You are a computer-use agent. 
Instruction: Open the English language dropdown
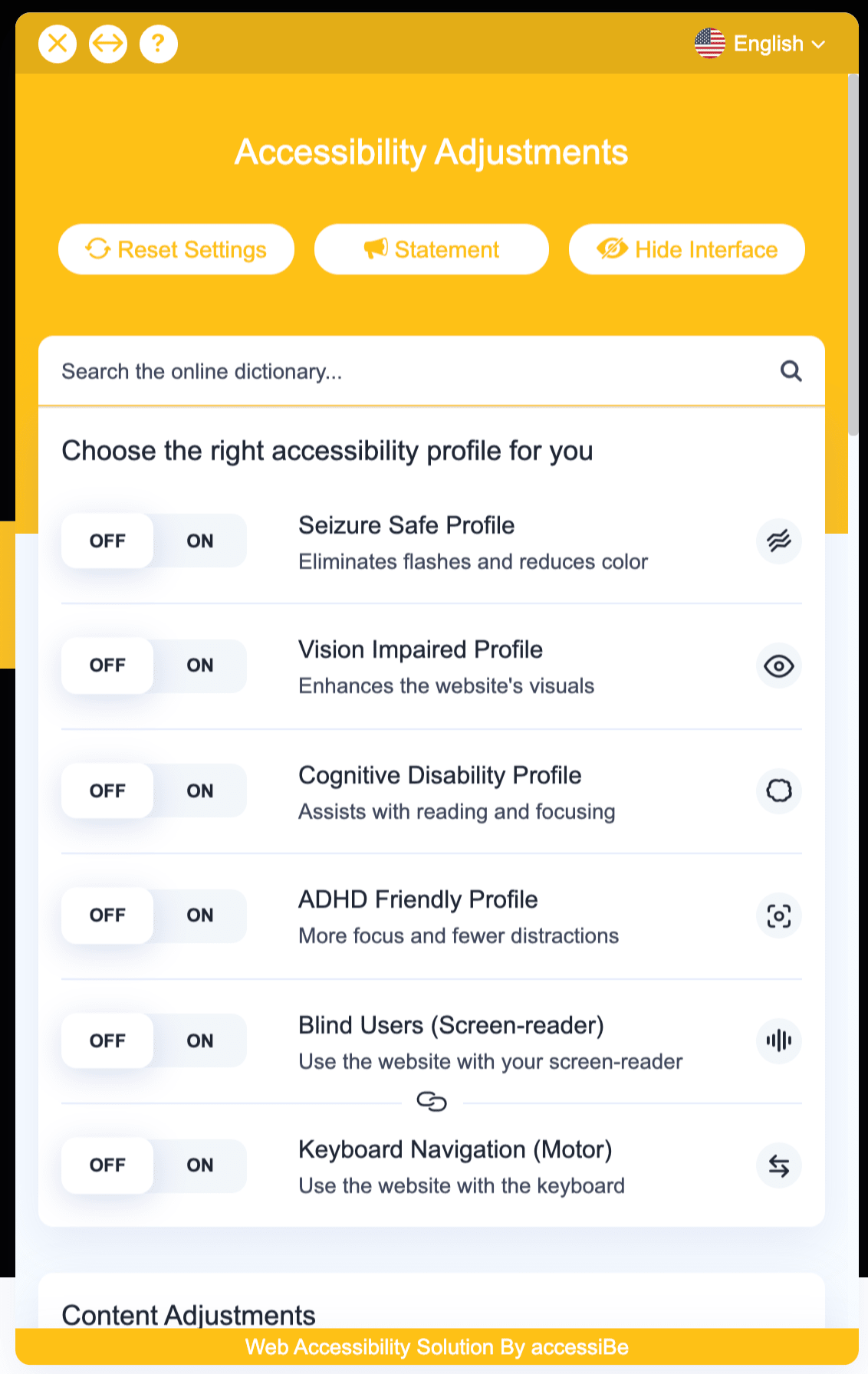pos(760,44)
